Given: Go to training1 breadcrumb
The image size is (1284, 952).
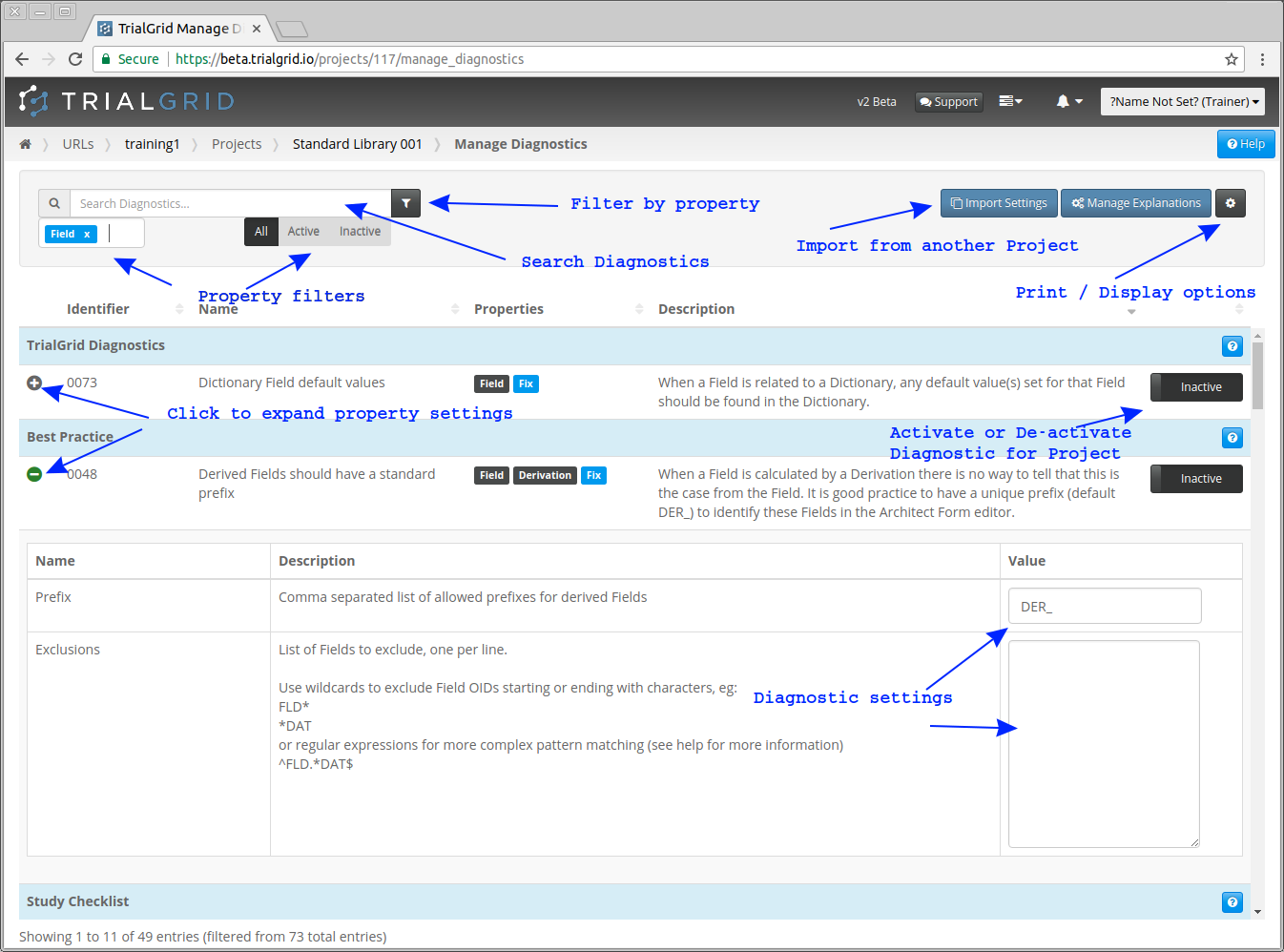Looking at the screenshot, I should point(153,144).
